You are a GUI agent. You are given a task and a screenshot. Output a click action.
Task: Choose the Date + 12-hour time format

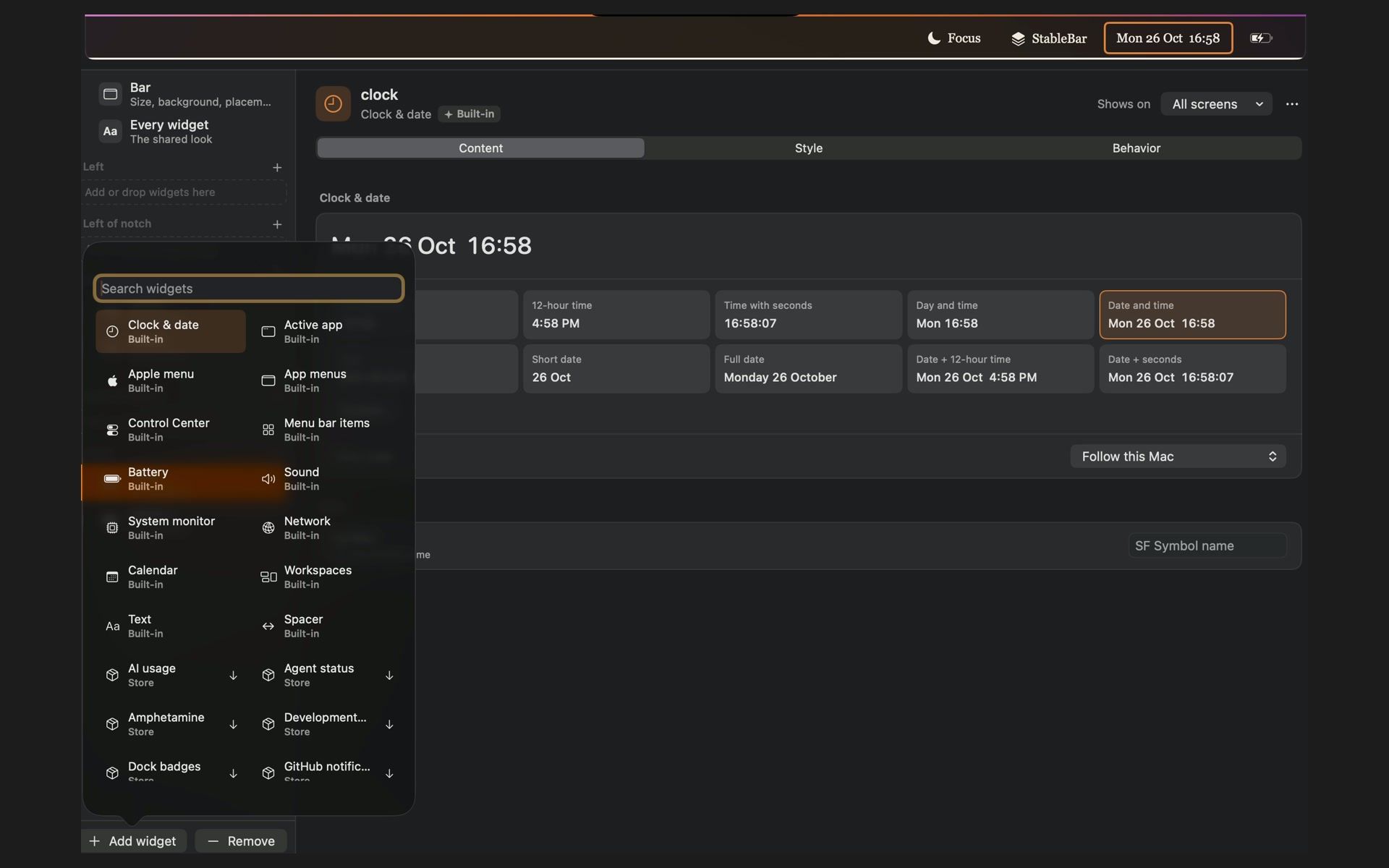point(1001,369)
